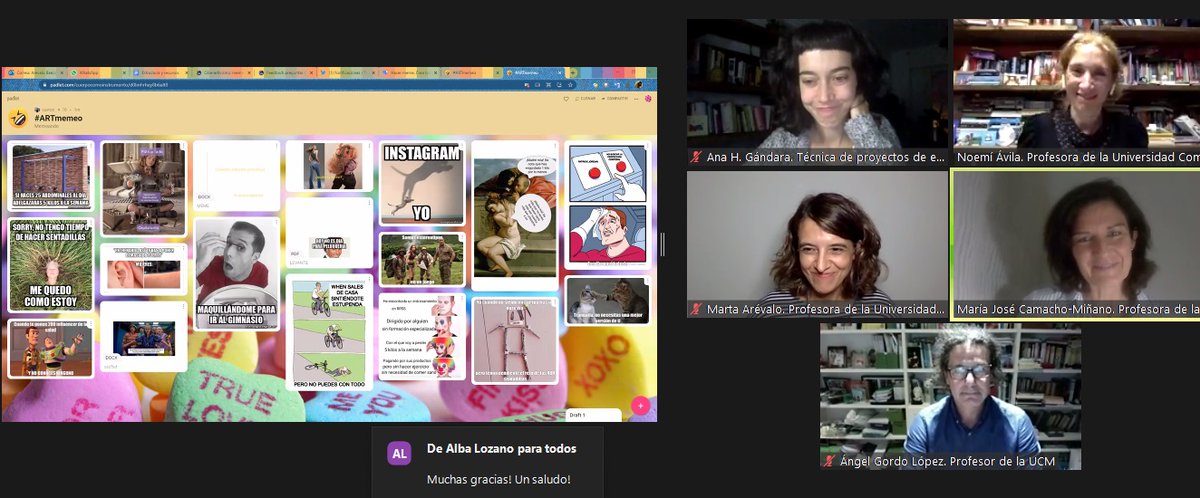The height and width of the screenshot is (498, 1200).
Task: Open the Toy Story Woody and Buzz meme
Action: 50,348
